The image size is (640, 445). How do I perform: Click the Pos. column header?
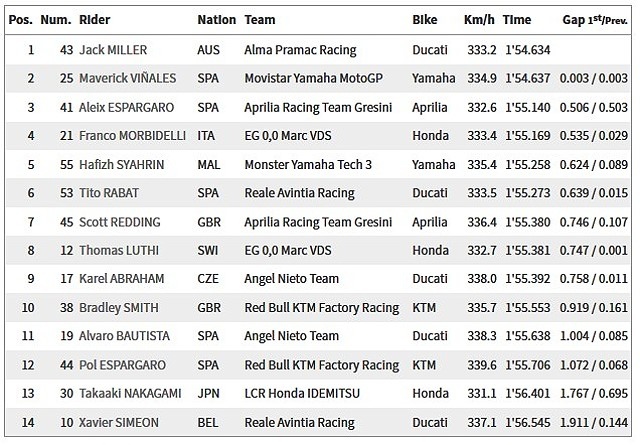pos(21,19)
